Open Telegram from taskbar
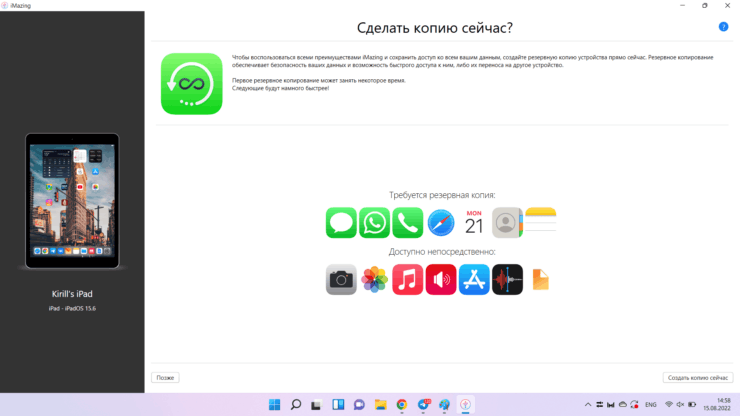This screenshot has width=740, height=416. [423, 405]
